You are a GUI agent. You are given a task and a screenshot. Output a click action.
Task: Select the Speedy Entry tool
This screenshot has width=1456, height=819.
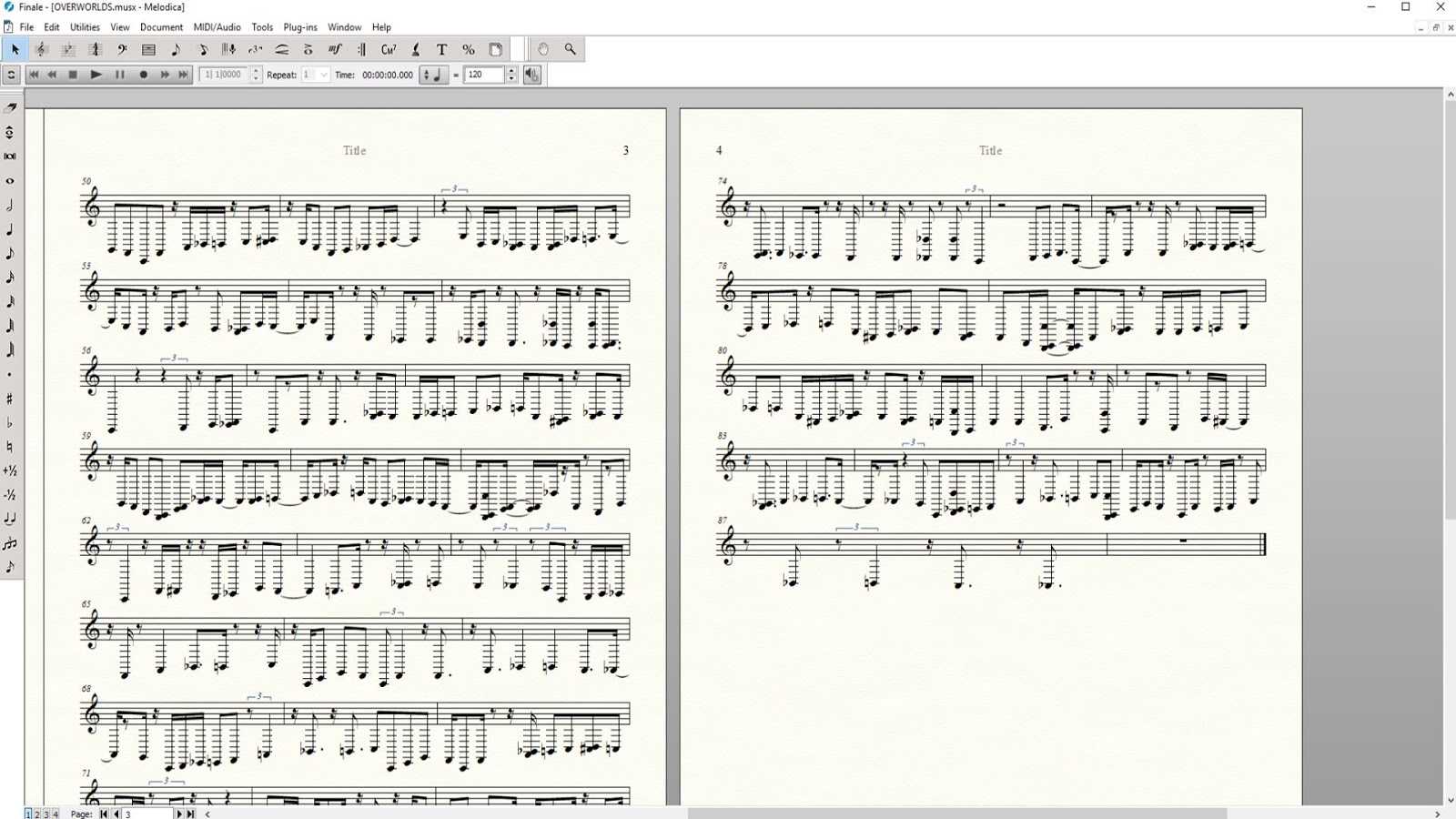[202, 49]
